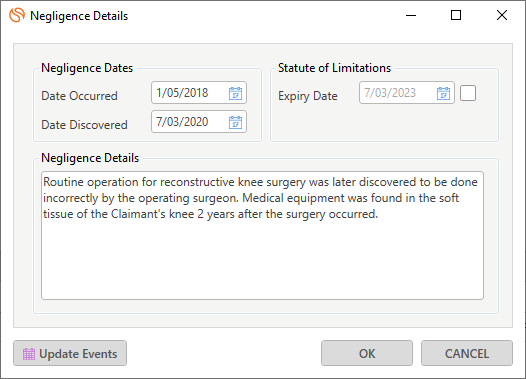Open the Date Discovered calendar picker
Viewport: 526px width, 379px height.
point(235,122)
